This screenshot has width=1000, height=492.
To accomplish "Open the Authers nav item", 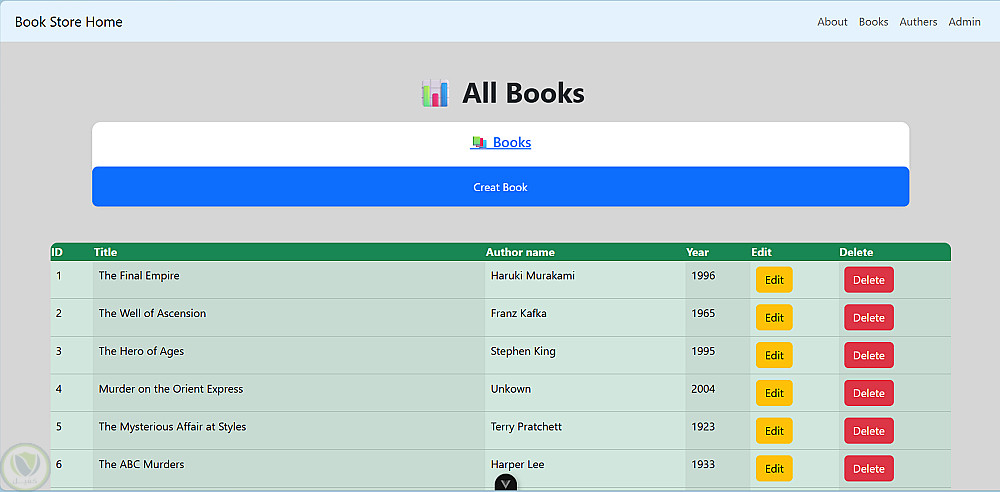I will click(x=918, y=22).
